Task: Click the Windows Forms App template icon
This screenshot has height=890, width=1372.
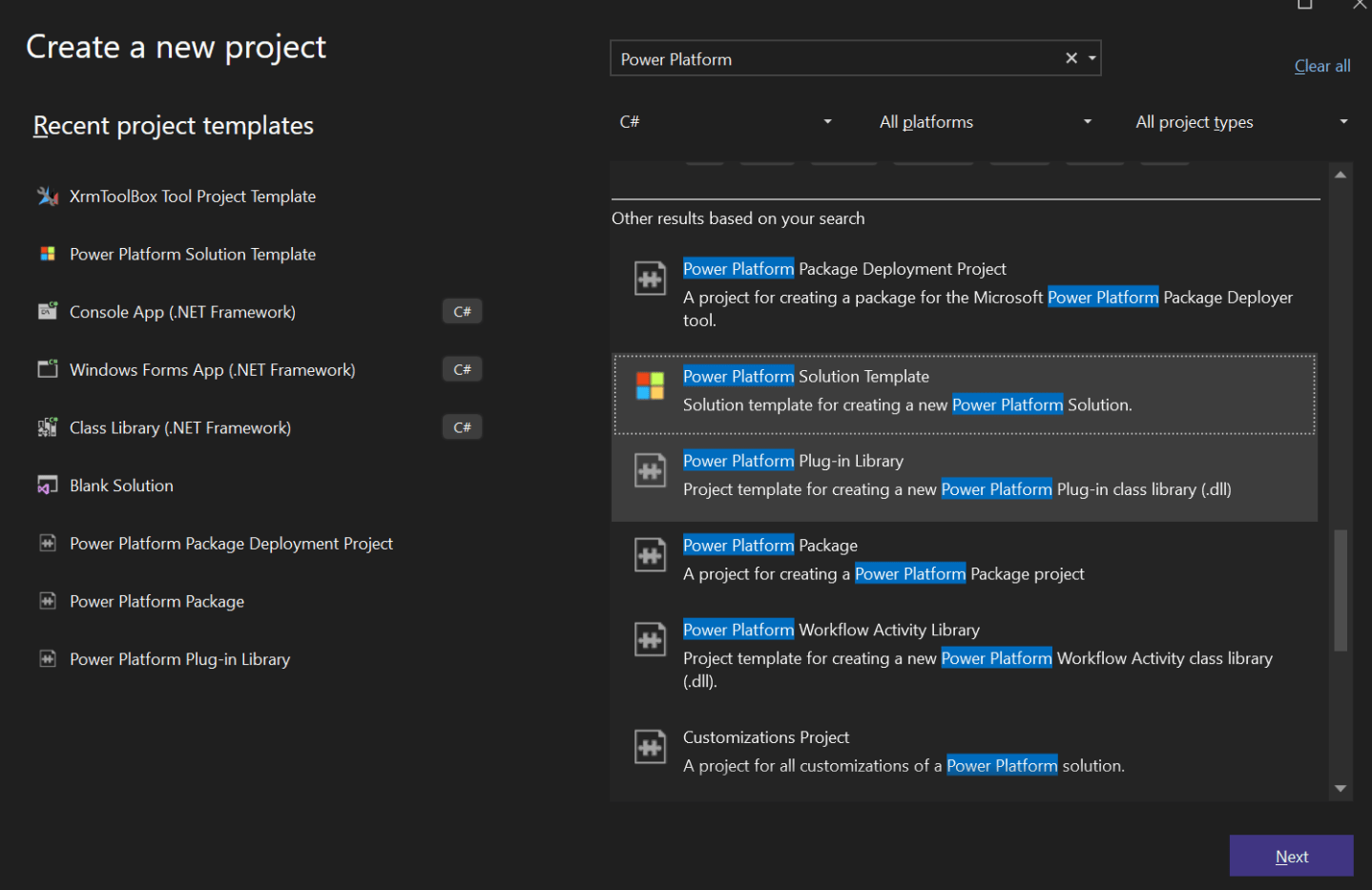Action: point(48,369)
